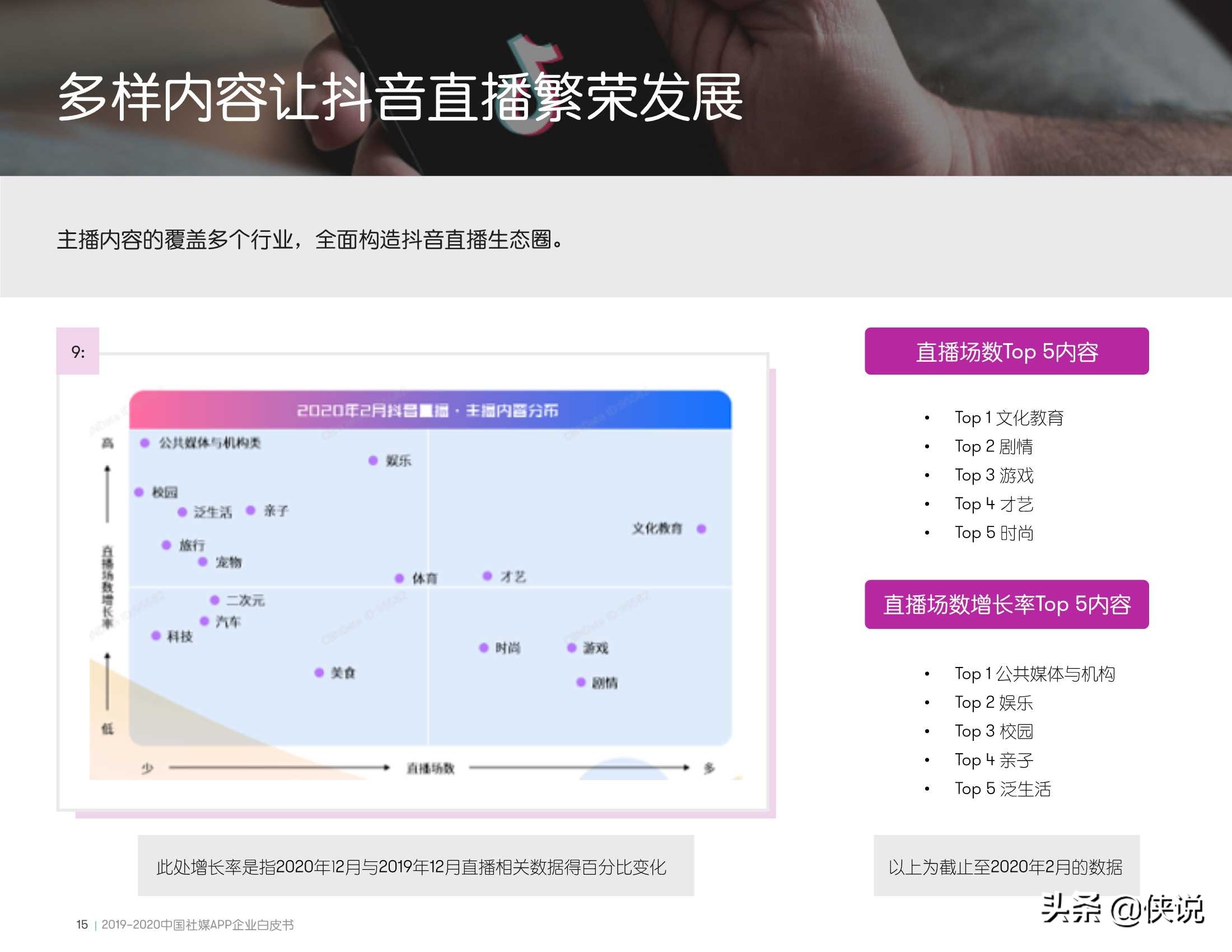Select the 游戏 data point in chart

(571, 647)
